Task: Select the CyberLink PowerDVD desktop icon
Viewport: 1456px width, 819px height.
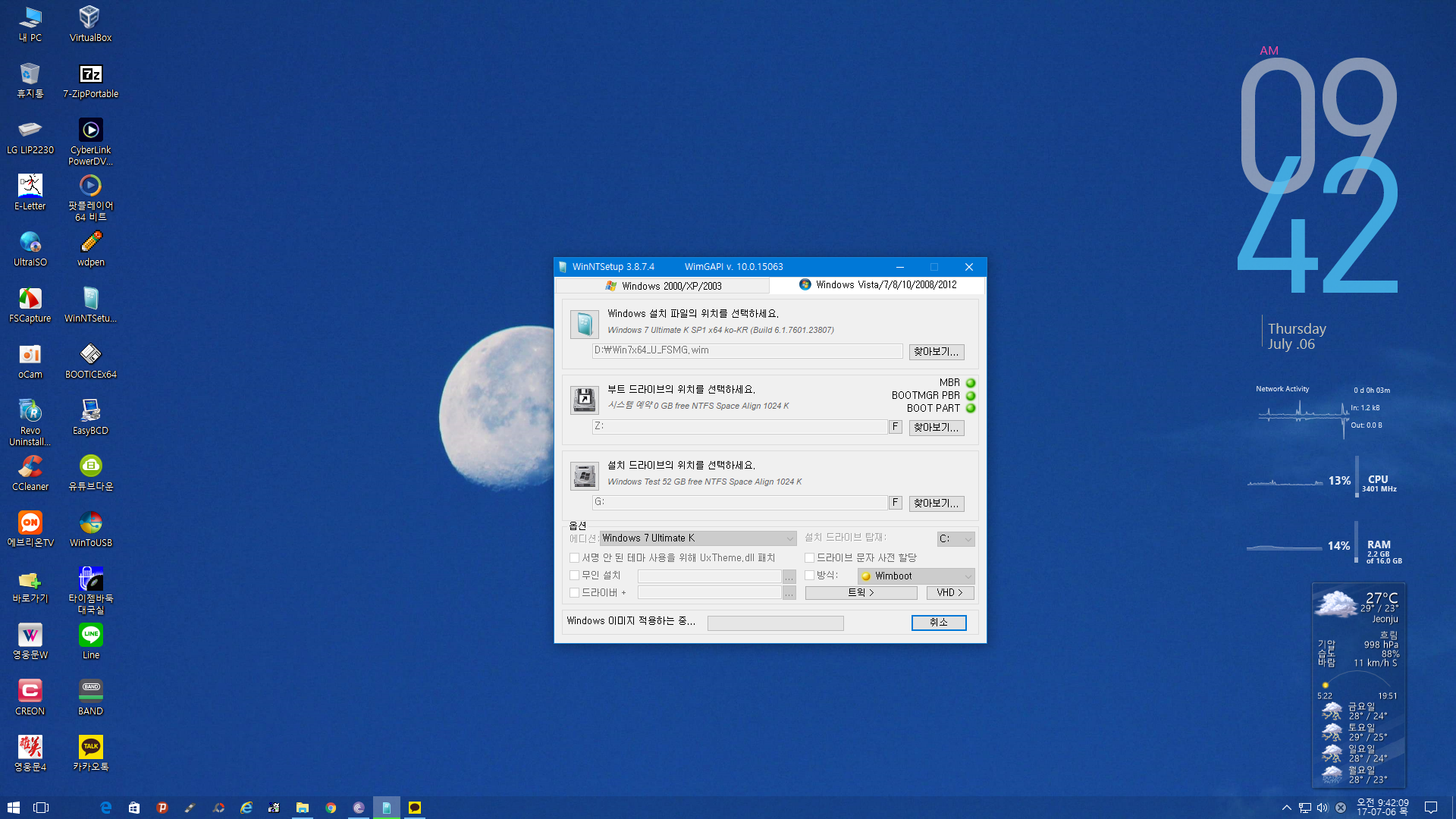Action: tap(90, 141)
